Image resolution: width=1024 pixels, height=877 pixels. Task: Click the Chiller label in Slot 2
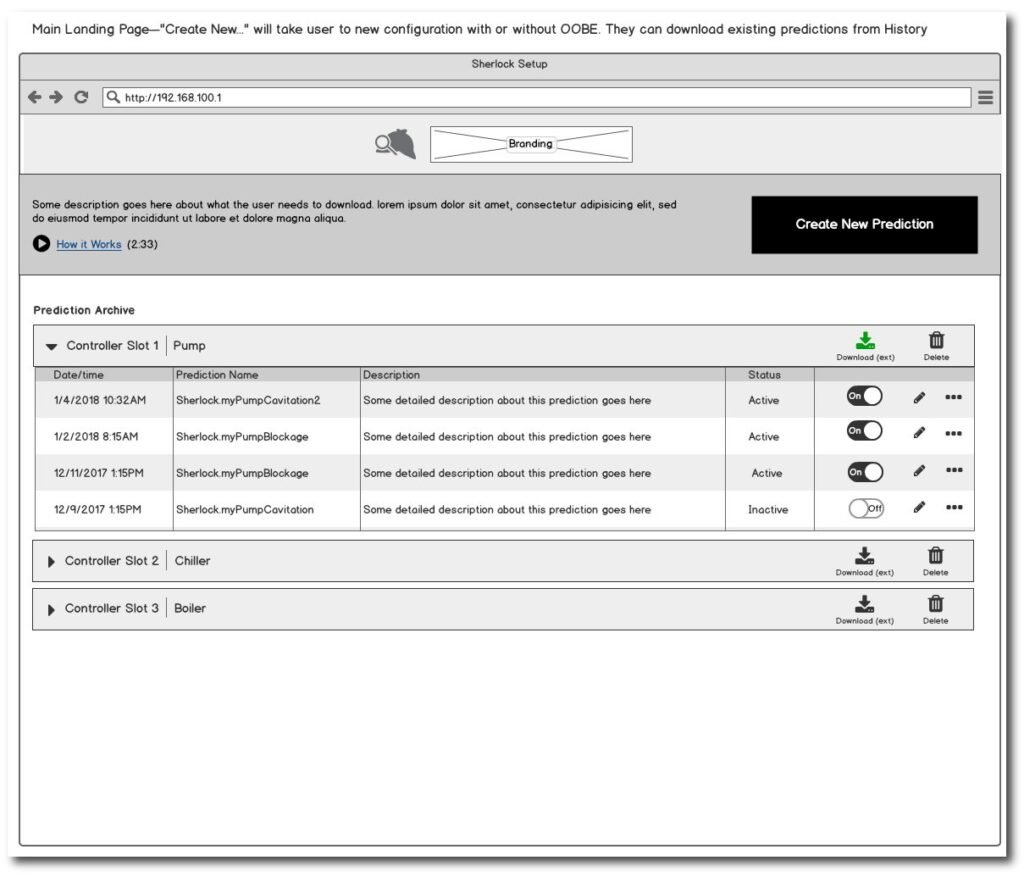tap(192, 561)
